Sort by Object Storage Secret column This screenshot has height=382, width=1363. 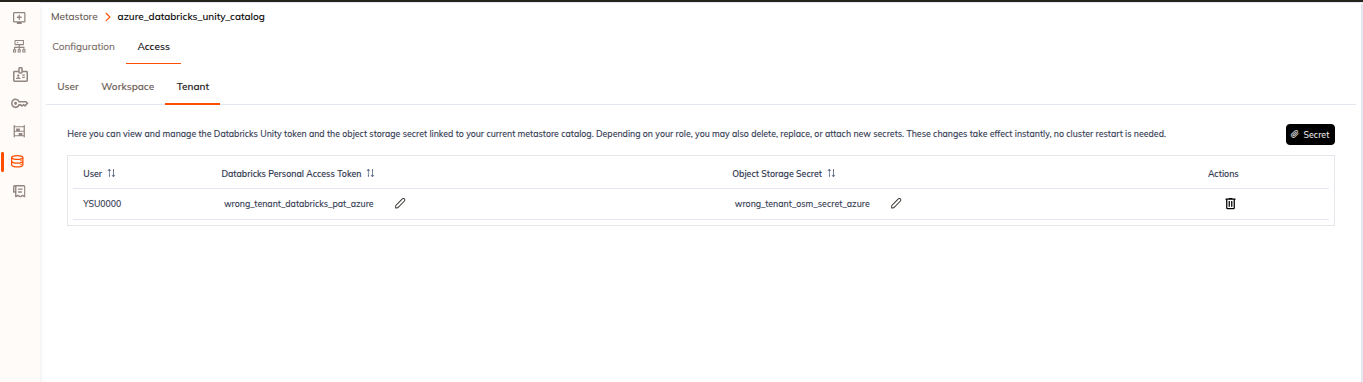[x=831, y=173]
